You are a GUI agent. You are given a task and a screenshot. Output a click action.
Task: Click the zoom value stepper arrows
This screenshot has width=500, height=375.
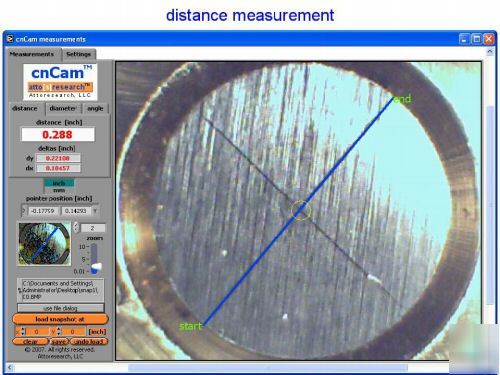point(76,227)
